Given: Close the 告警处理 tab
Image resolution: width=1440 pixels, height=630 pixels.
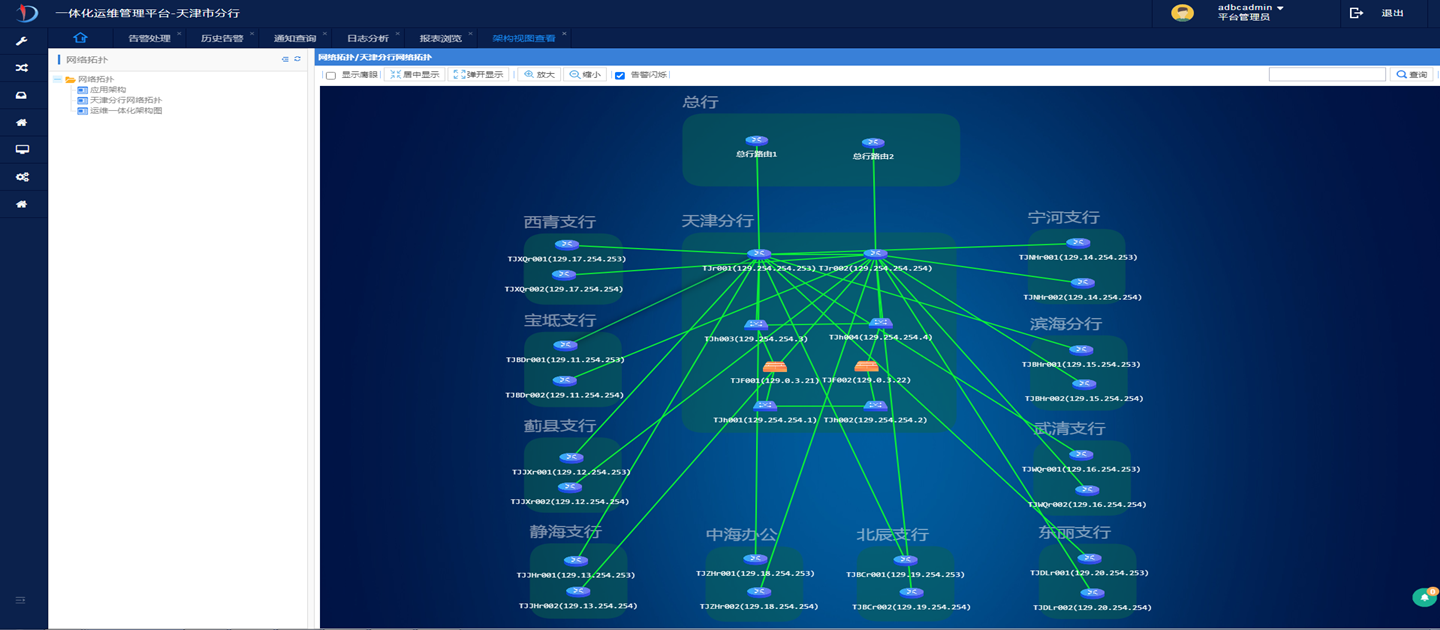Looking at the screenshot, I should [179, 34].
